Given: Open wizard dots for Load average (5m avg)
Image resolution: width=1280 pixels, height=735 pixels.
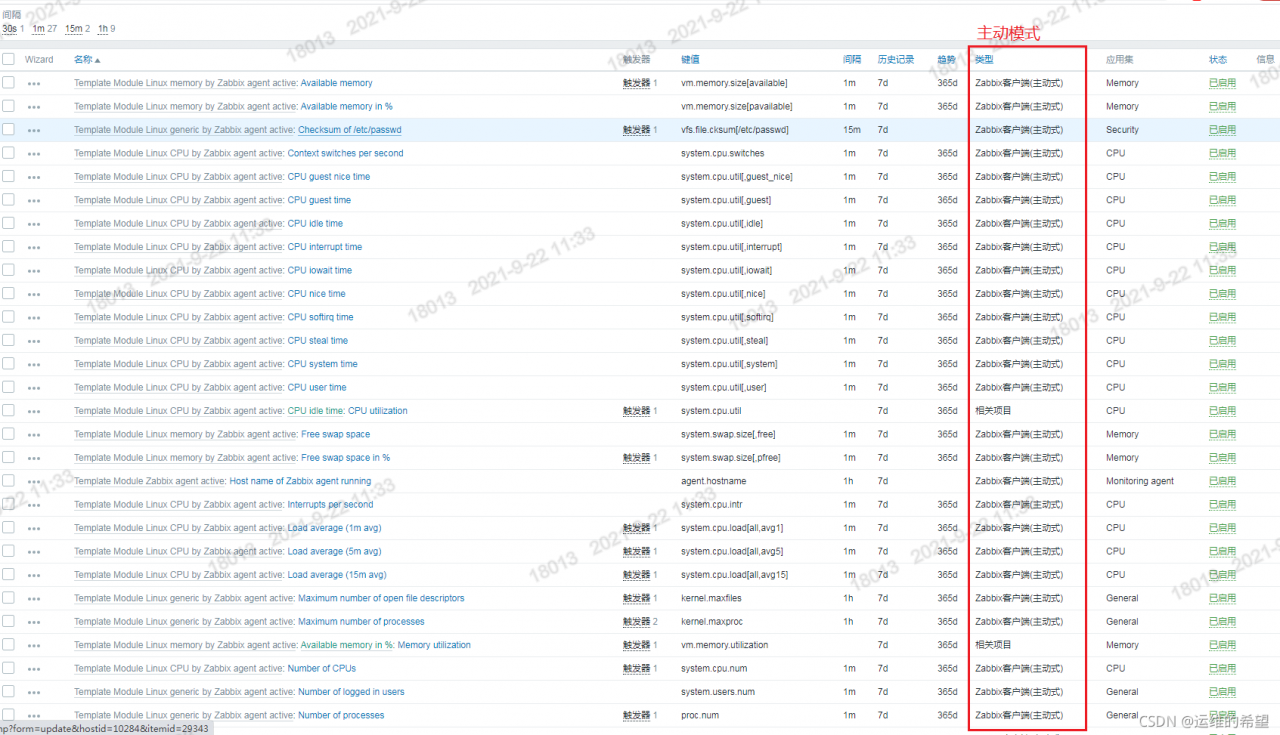Looking at the screenshot, I should click(34, 552).
